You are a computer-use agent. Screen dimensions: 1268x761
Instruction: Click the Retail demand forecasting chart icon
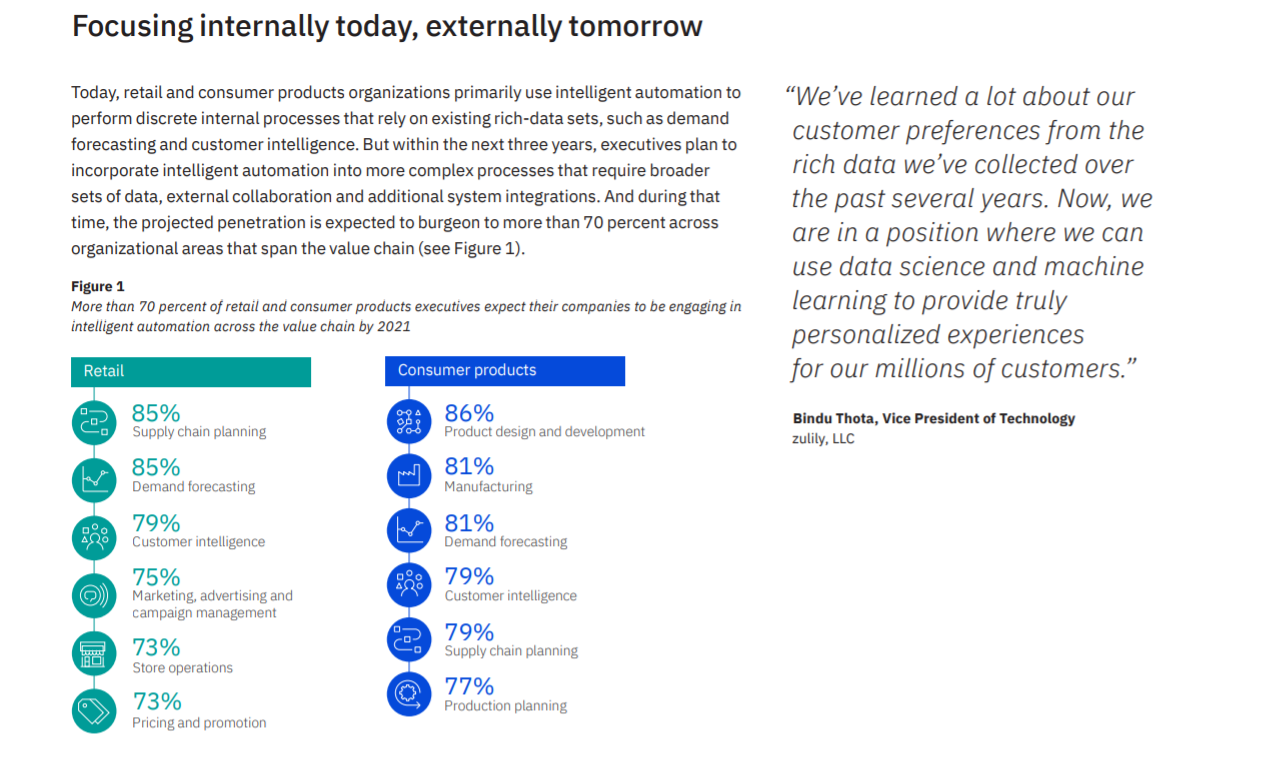pos(94,479)
